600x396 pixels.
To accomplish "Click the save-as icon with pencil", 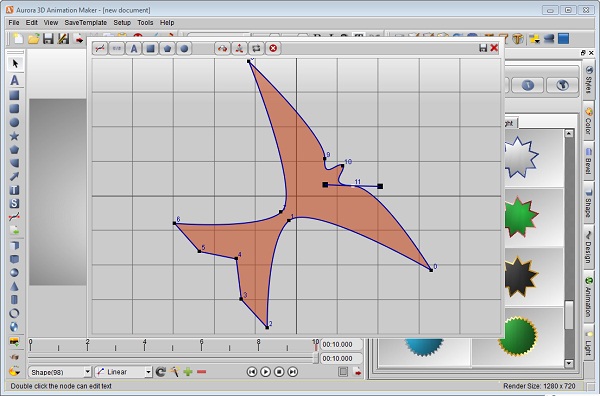I will tap(63, 39).
